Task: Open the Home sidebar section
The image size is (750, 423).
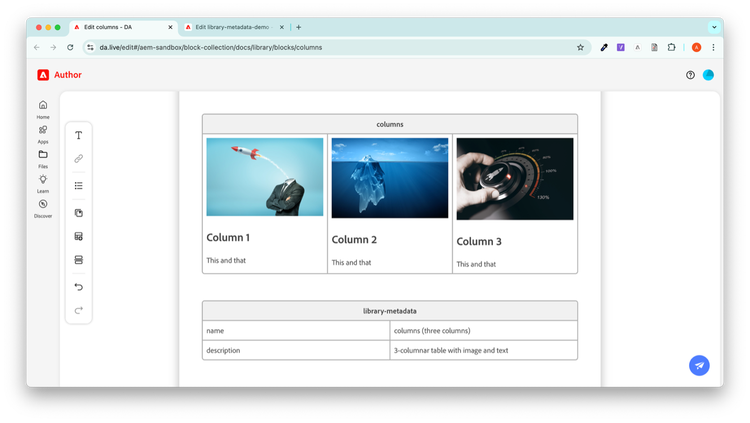Action: [x=43, y=109]
